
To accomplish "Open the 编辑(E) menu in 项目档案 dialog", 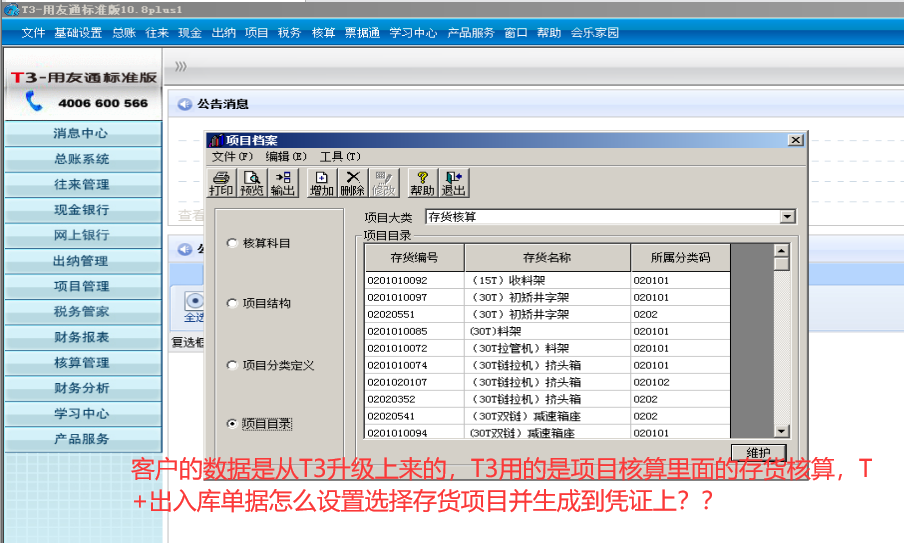I will pyautogui.click(x=286, y=156).
